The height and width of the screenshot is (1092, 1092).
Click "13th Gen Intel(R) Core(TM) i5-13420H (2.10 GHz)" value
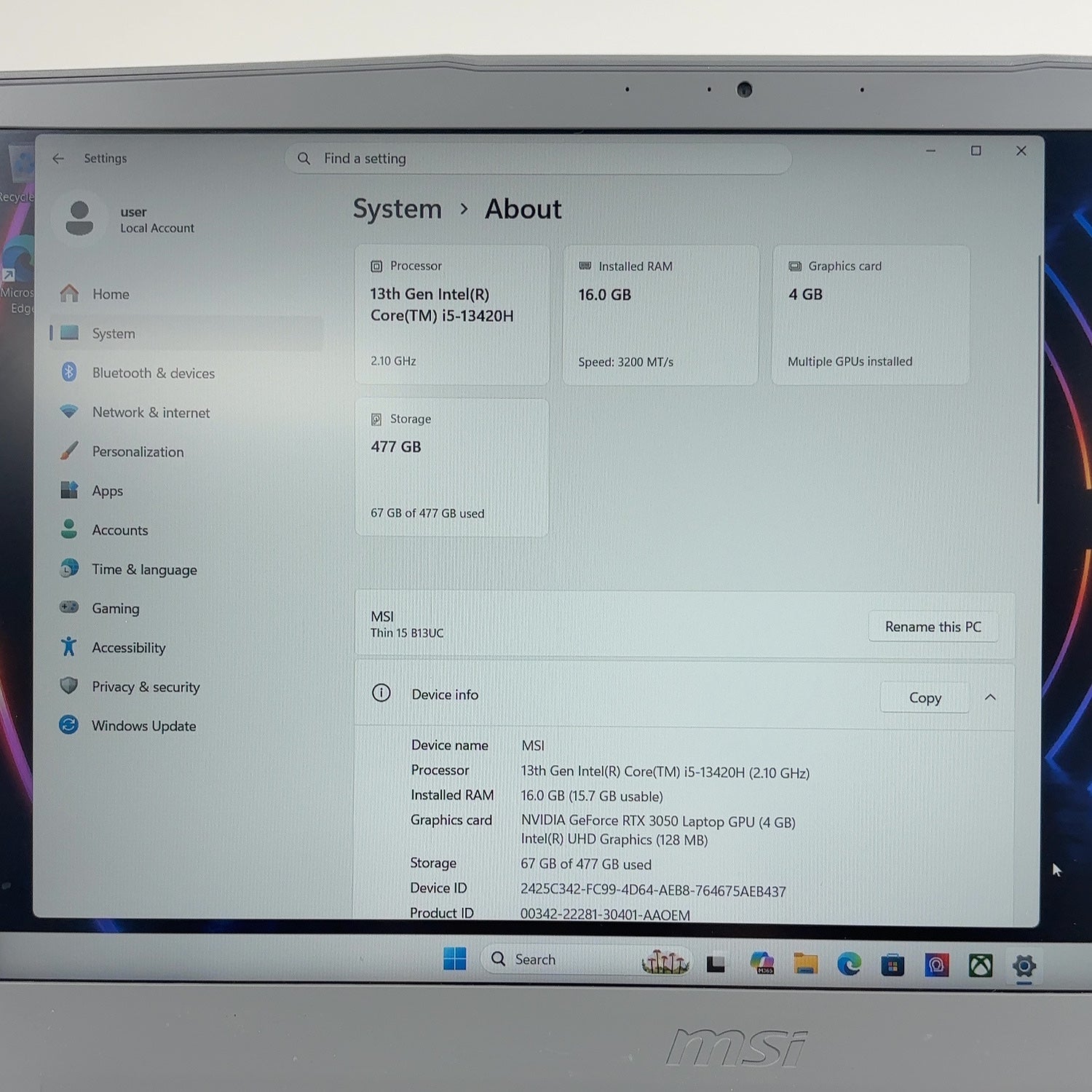tap(665, 772)
